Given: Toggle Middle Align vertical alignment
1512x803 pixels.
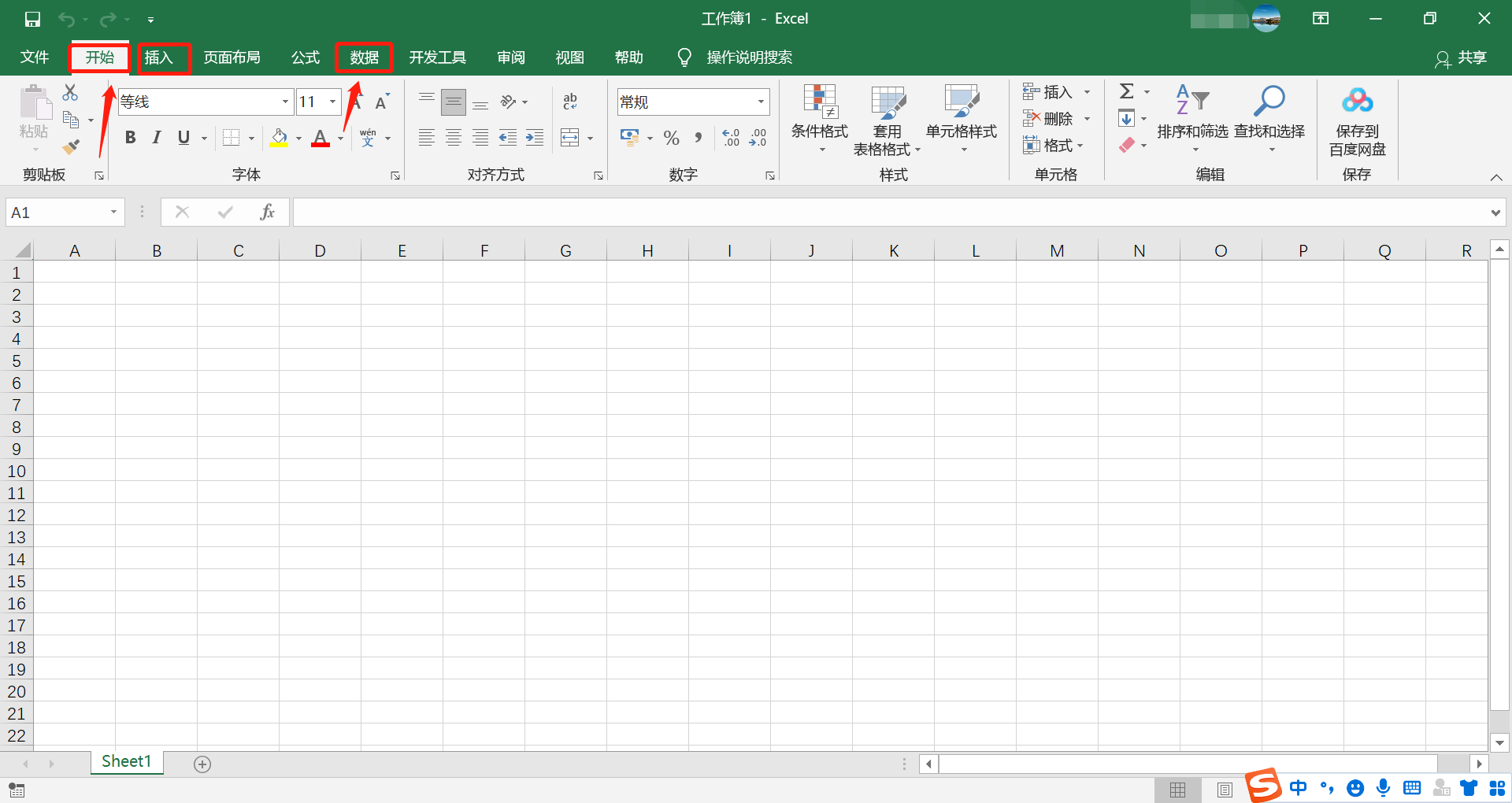Looking at the screenshot, I should [454, 102].
